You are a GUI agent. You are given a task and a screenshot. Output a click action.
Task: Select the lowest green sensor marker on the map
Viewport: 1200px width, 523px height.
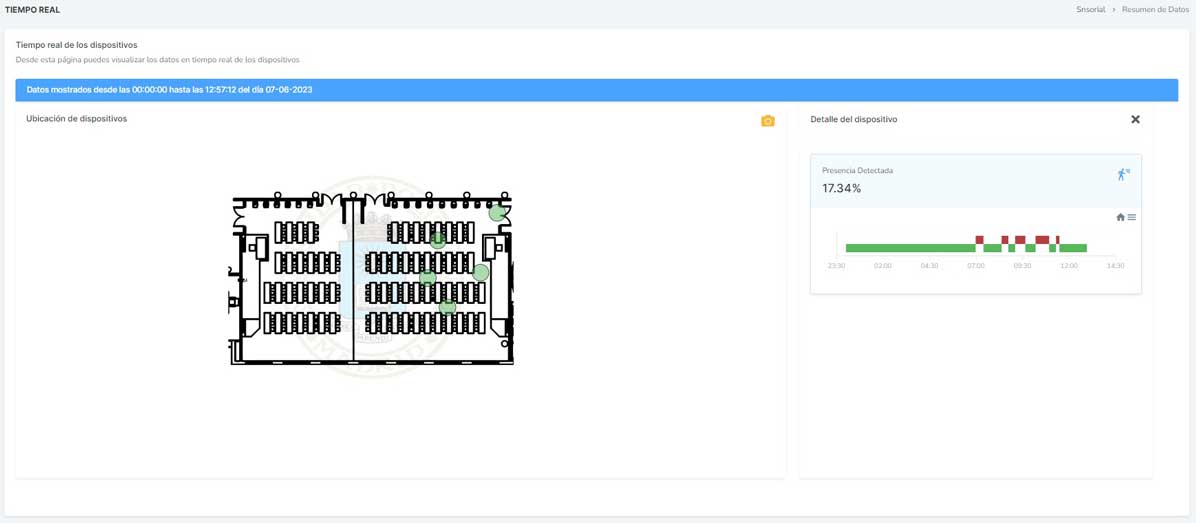point(447,307)
